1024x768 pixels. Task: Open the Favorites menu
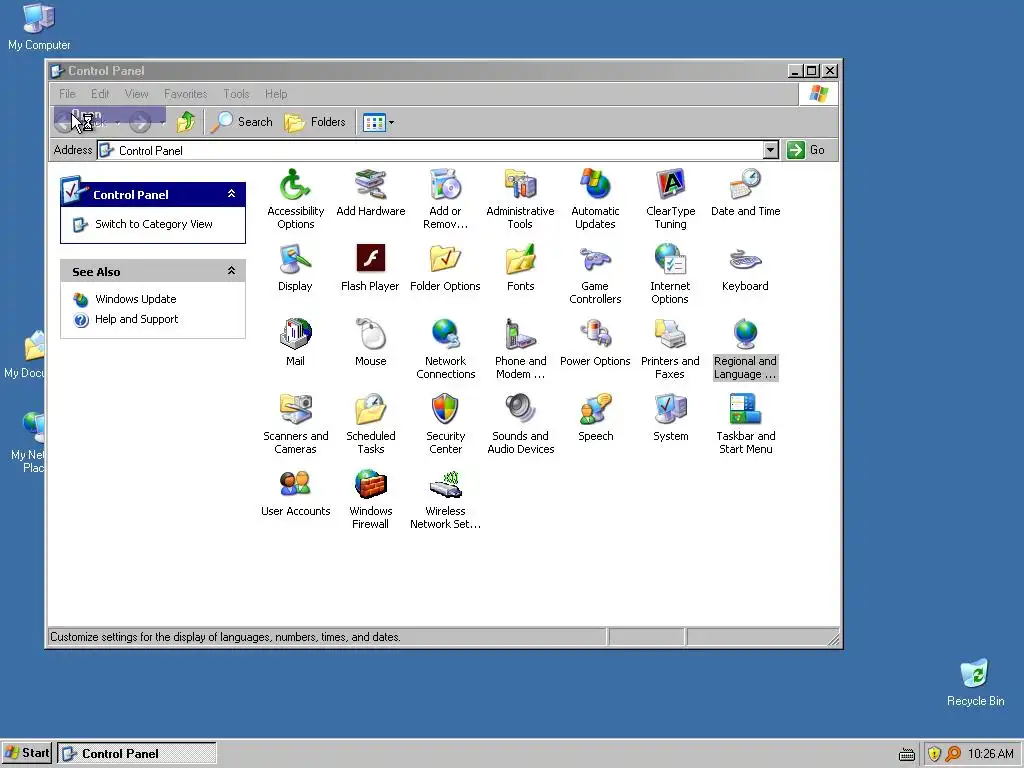pos(185,94)
